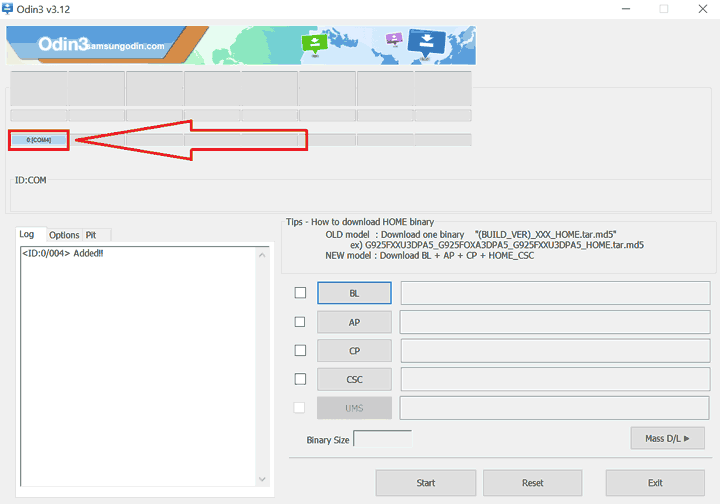Screen dimensions: 720x504
Task: Expand the Mass D/L option
Action: (x=667, y=438)
